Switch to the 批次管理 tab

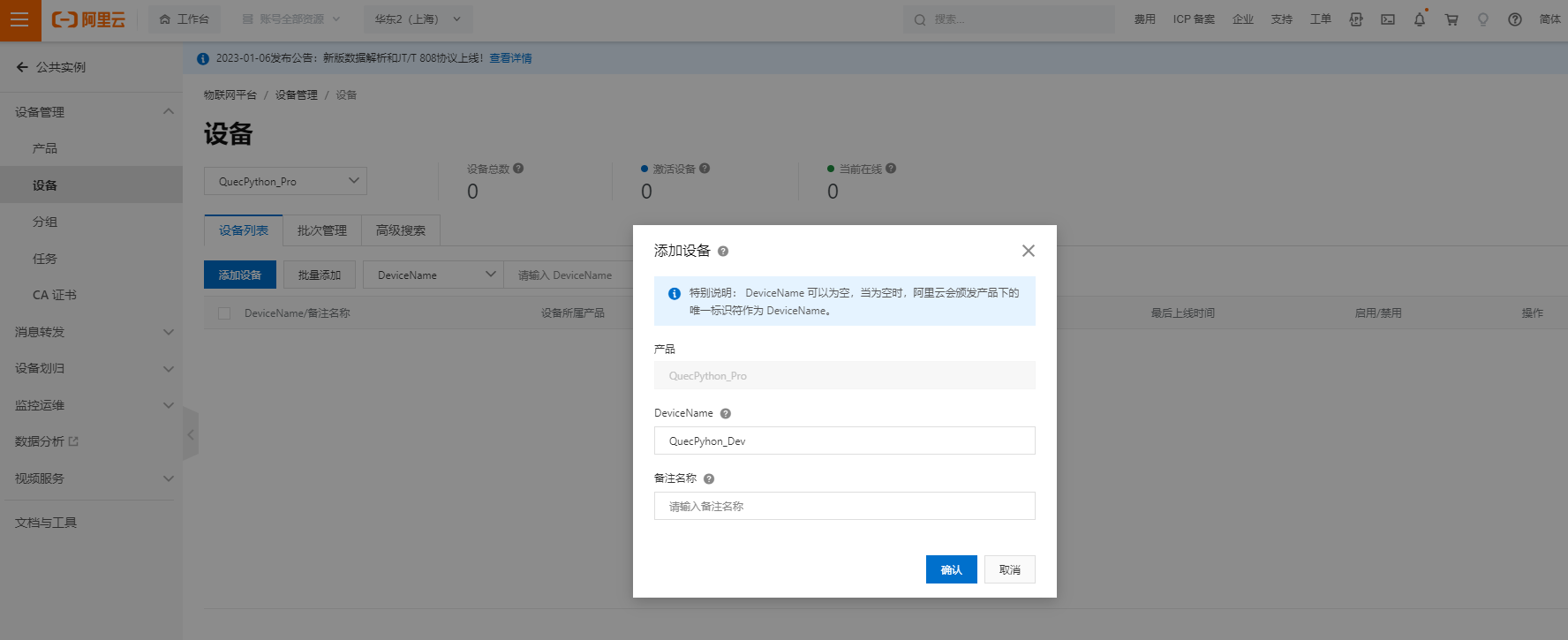click(x=322, y=230)
